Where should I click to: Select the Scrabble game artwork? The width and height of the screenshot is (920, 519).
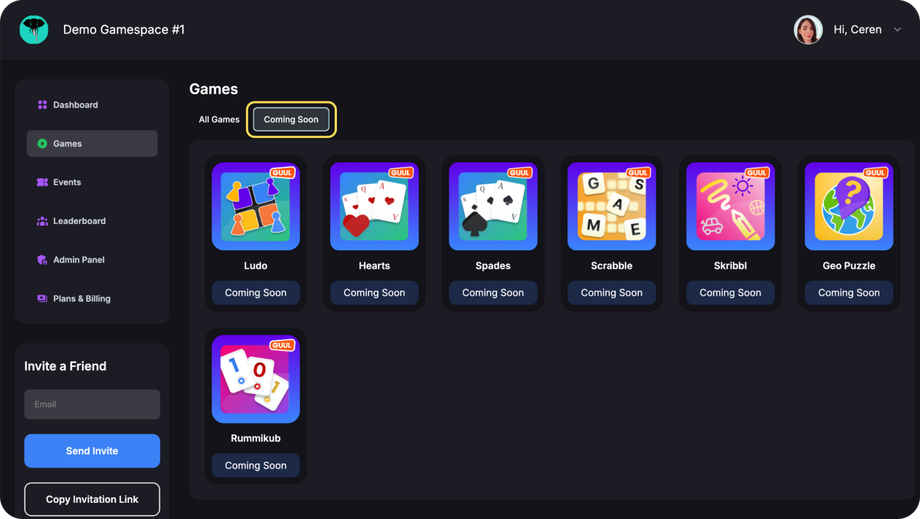[x=611, y=206]
